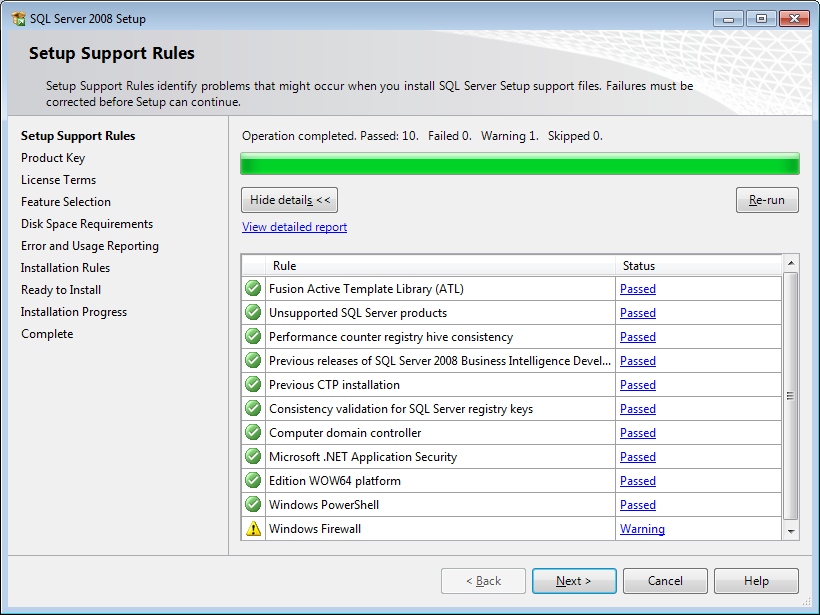Click the check icon beside Windows PowerShell
Viewport: 820px width, 615px height.
tap(253, 505)
